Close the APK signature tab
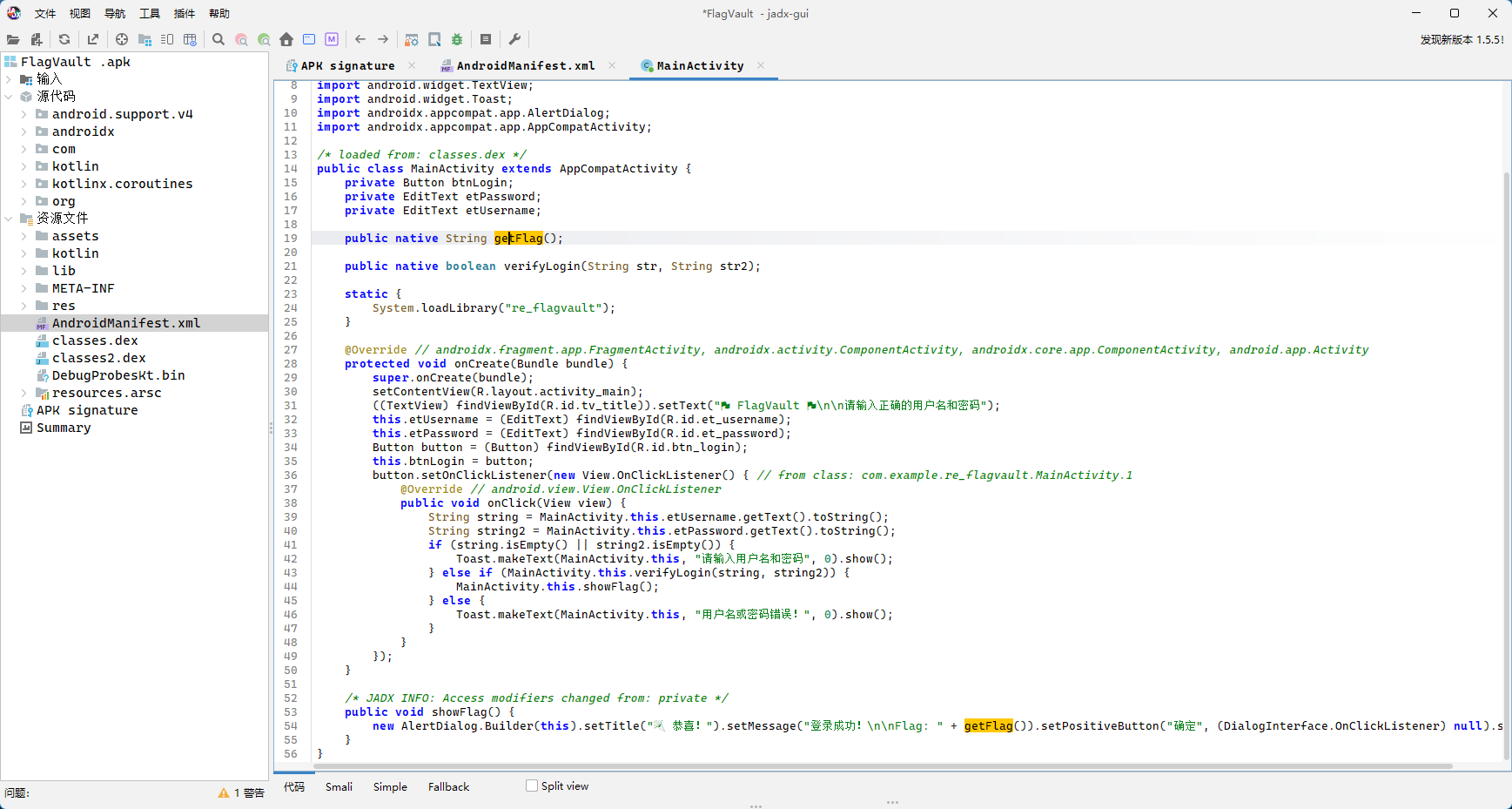 coord(412,65)
